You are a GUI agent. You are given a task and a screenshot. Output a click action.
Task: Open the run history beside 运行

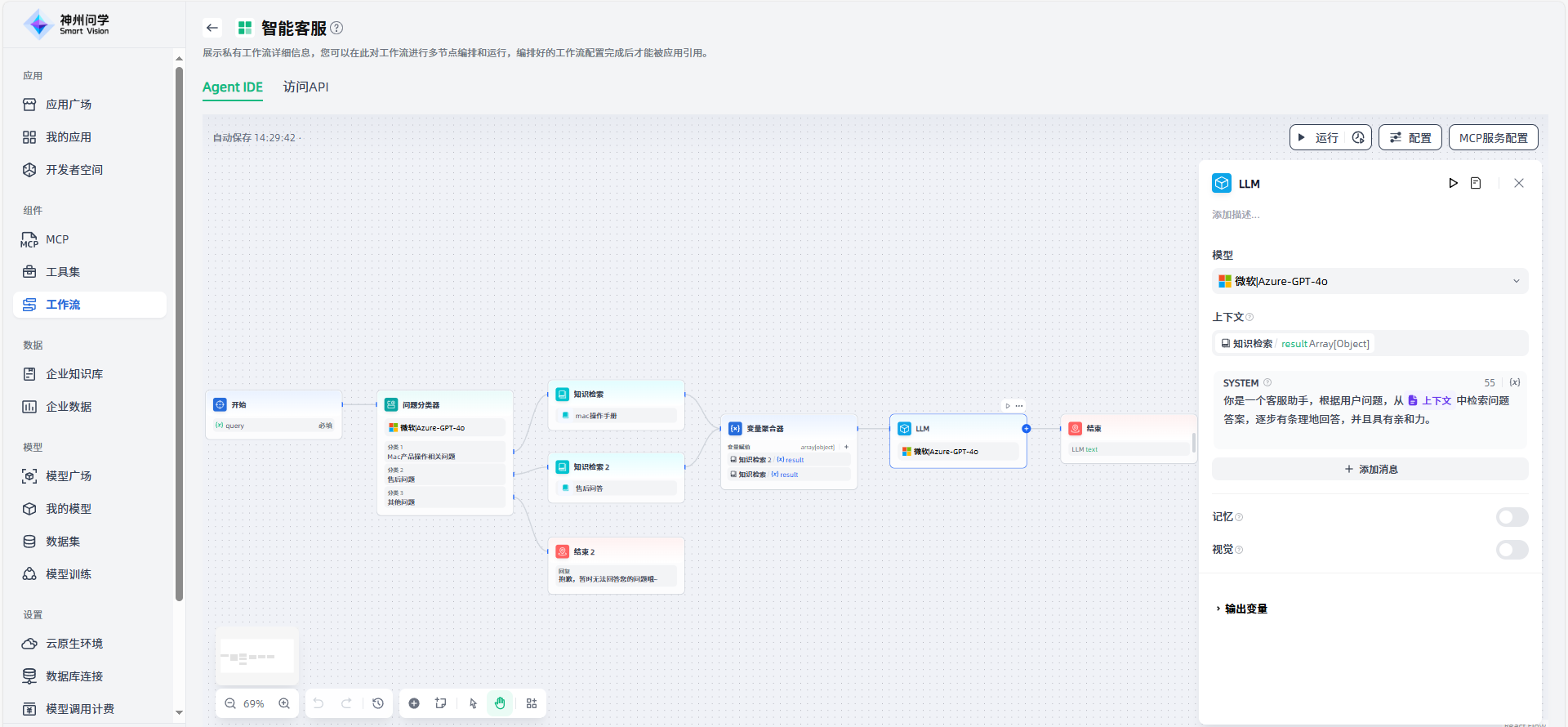pyautogui.click(x=1358, y=137)
